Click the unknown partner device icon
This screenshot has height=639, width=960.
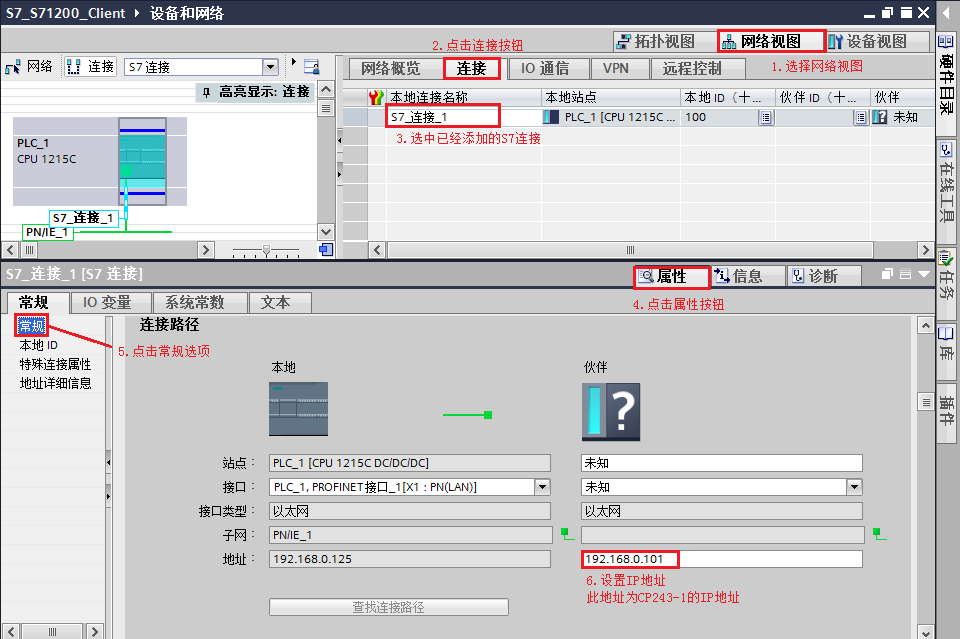pos(610,412)
